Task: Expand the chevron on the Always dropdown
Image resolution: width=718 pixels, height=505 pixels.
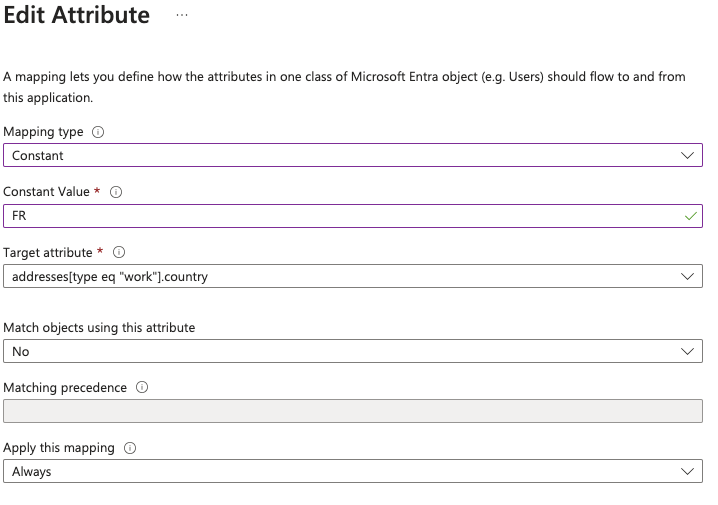Action: coord(687,471)
